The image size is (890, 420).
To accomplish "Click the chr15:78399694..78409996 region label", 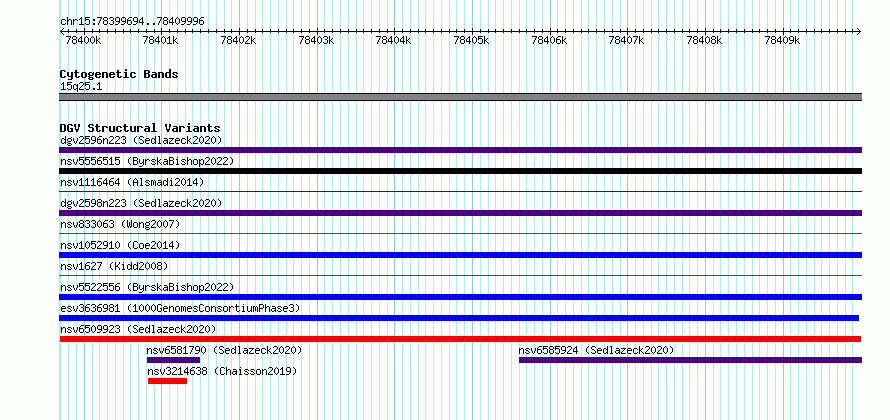I will coord(132,22).
